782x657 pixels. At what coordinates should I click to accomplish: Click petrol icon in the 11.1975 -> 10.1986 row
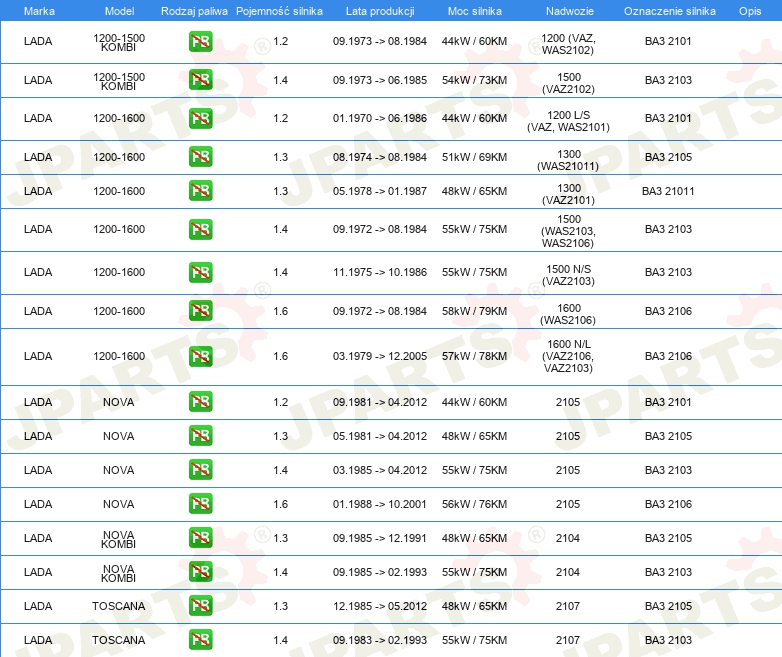pos(200,272)
